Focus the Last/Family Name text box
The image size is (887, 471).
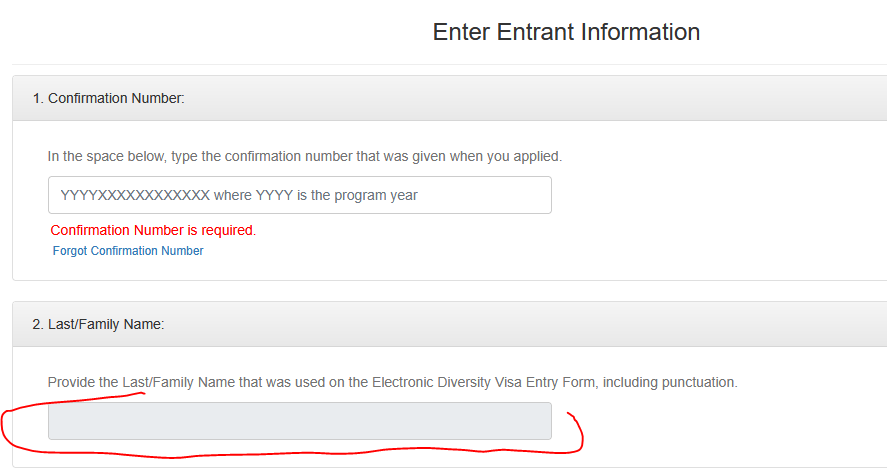(x=299, y=421)
